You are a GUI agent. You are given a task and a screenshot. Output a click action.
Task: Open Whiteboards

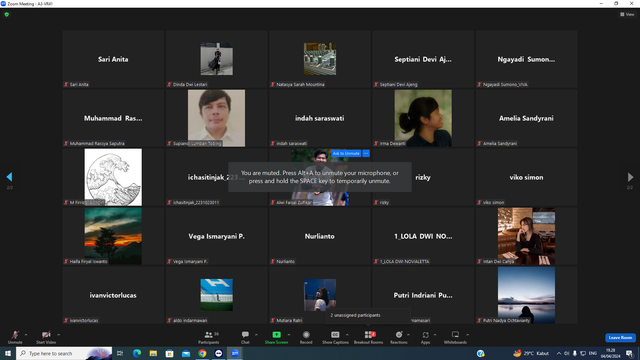point(455,337)
